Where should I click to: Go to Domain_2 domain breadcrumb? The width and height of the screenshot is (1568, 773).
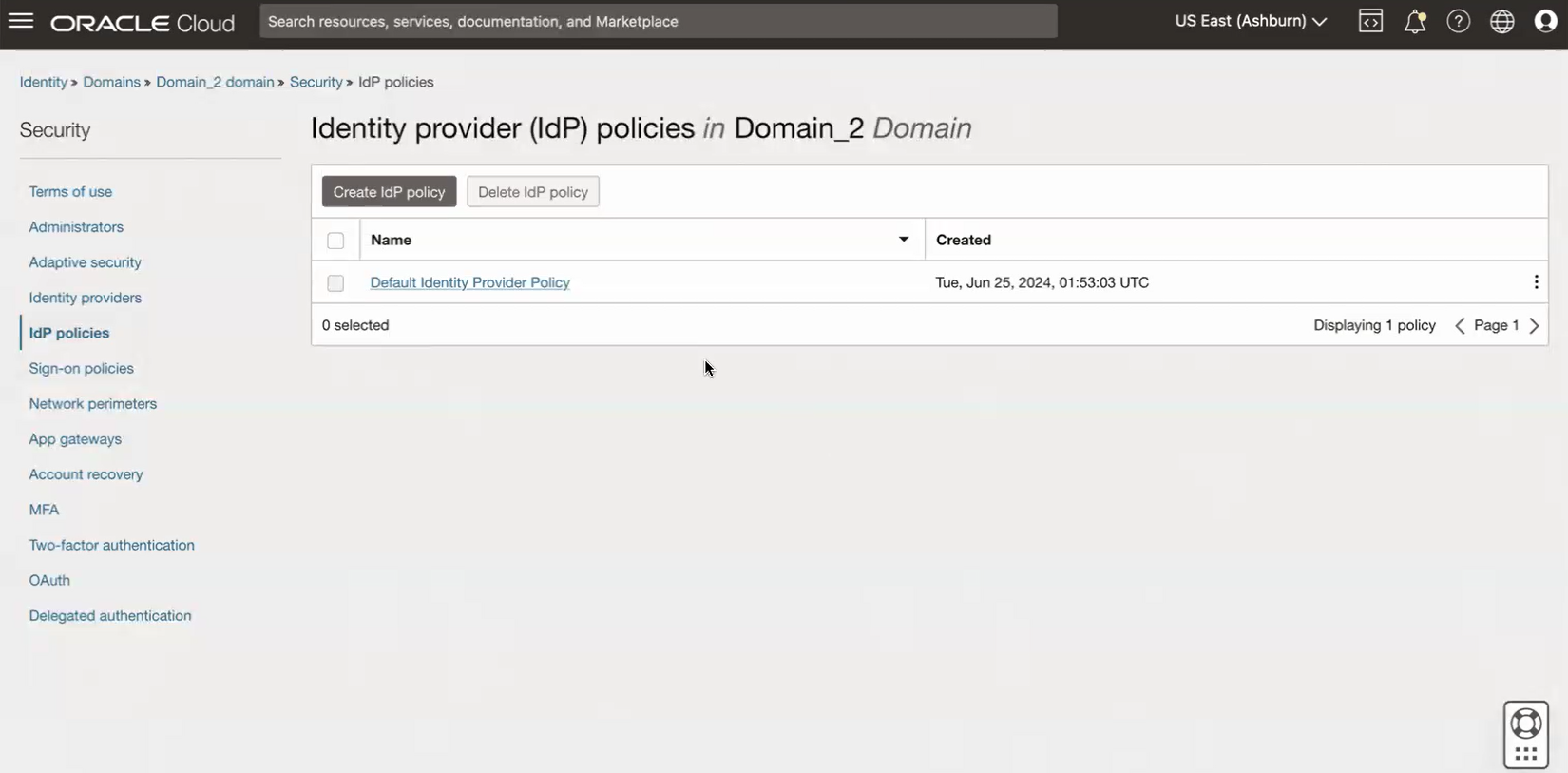[x=215, y=82]
